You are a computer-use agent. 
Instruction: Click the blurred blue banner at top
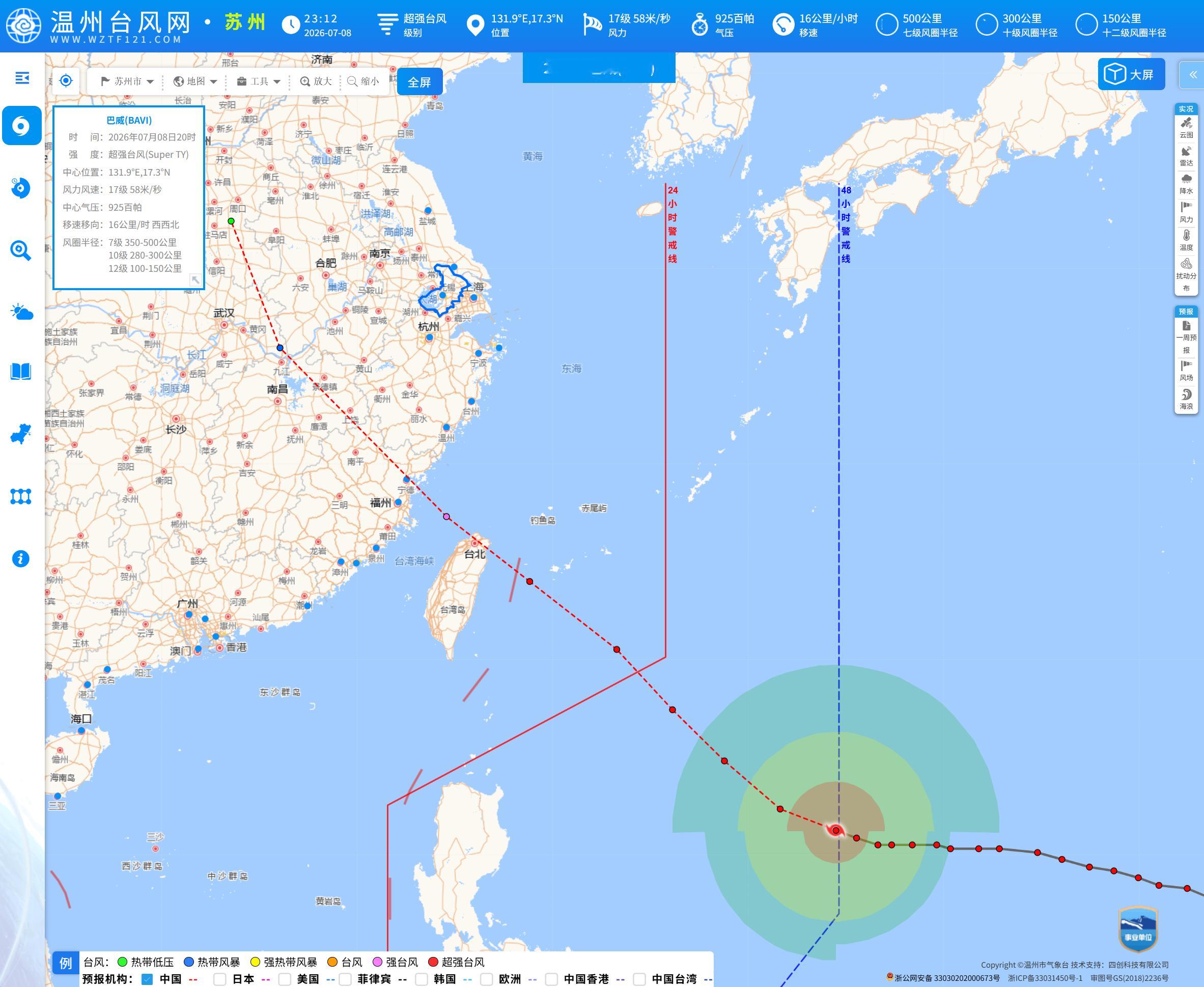point(599,68)
